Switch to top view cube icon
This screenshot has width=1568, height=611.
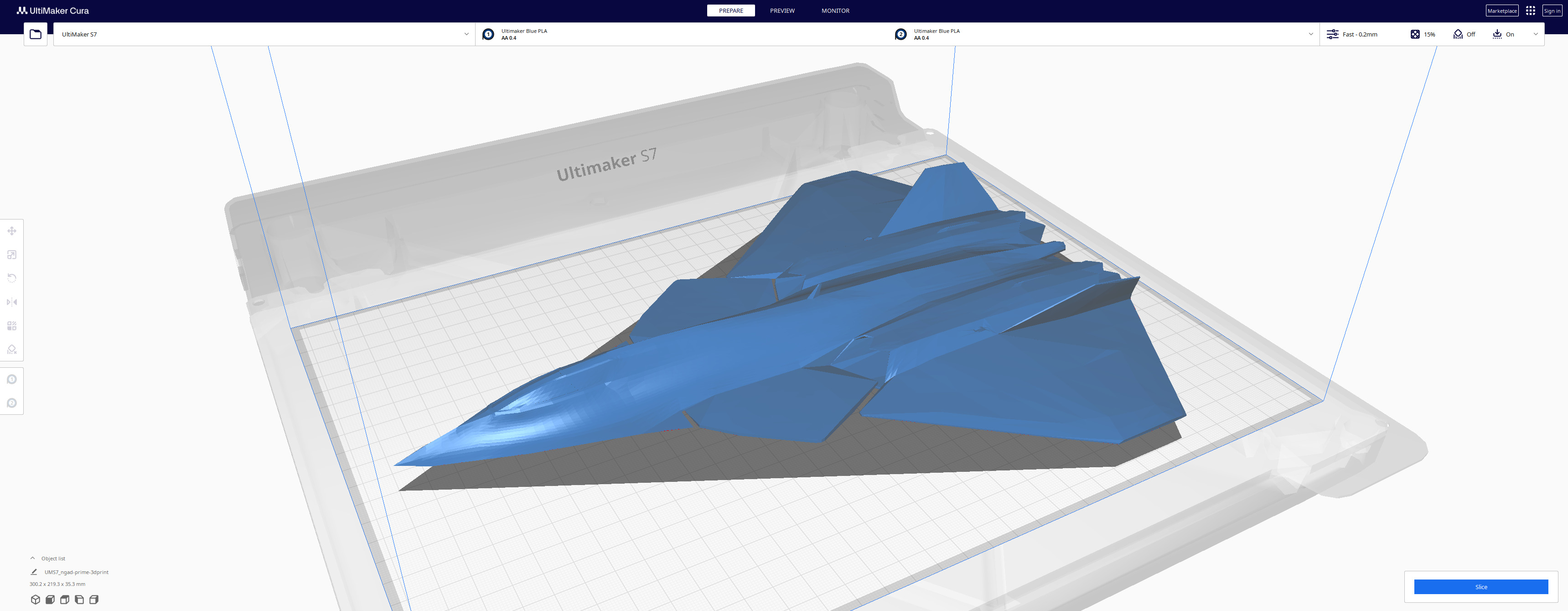pos(65,600)
